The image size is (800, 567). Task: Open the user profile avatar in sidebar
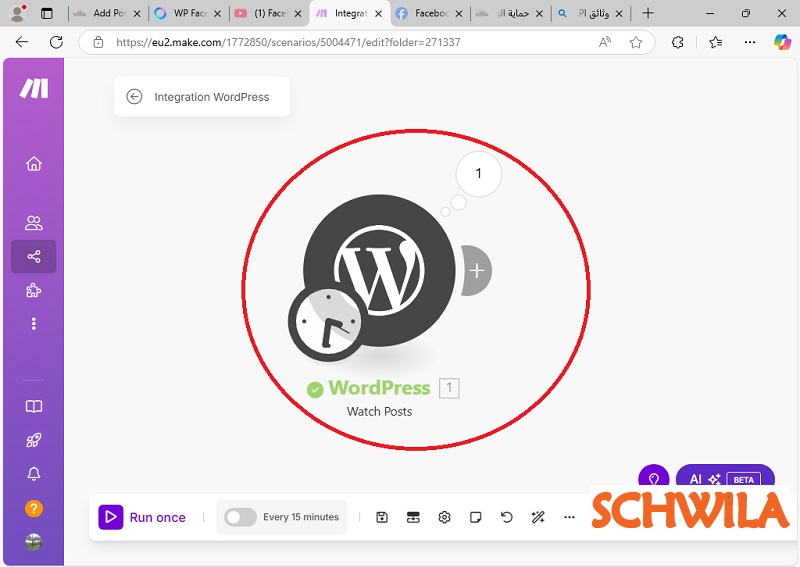pos(34,542)
